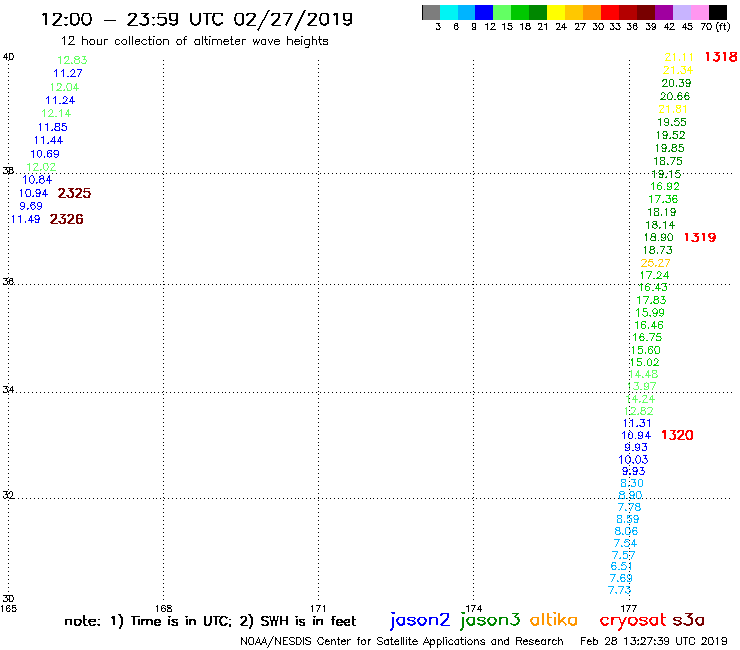Click the light green swatch in the legend
740x650 pixels.
point(502,12)
